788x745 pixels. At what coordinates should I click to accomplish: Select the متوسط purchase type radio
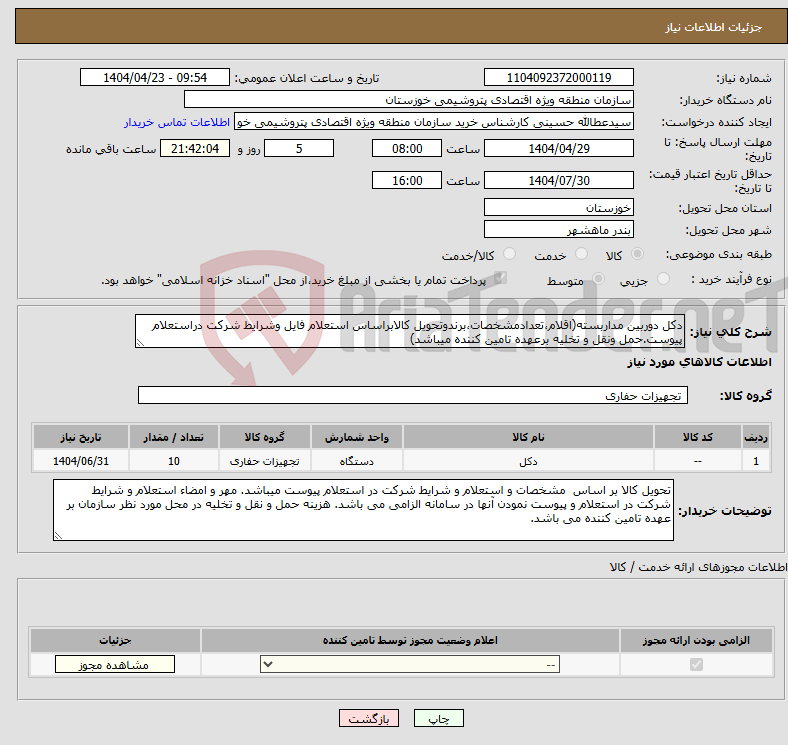[x=598, y=278]
